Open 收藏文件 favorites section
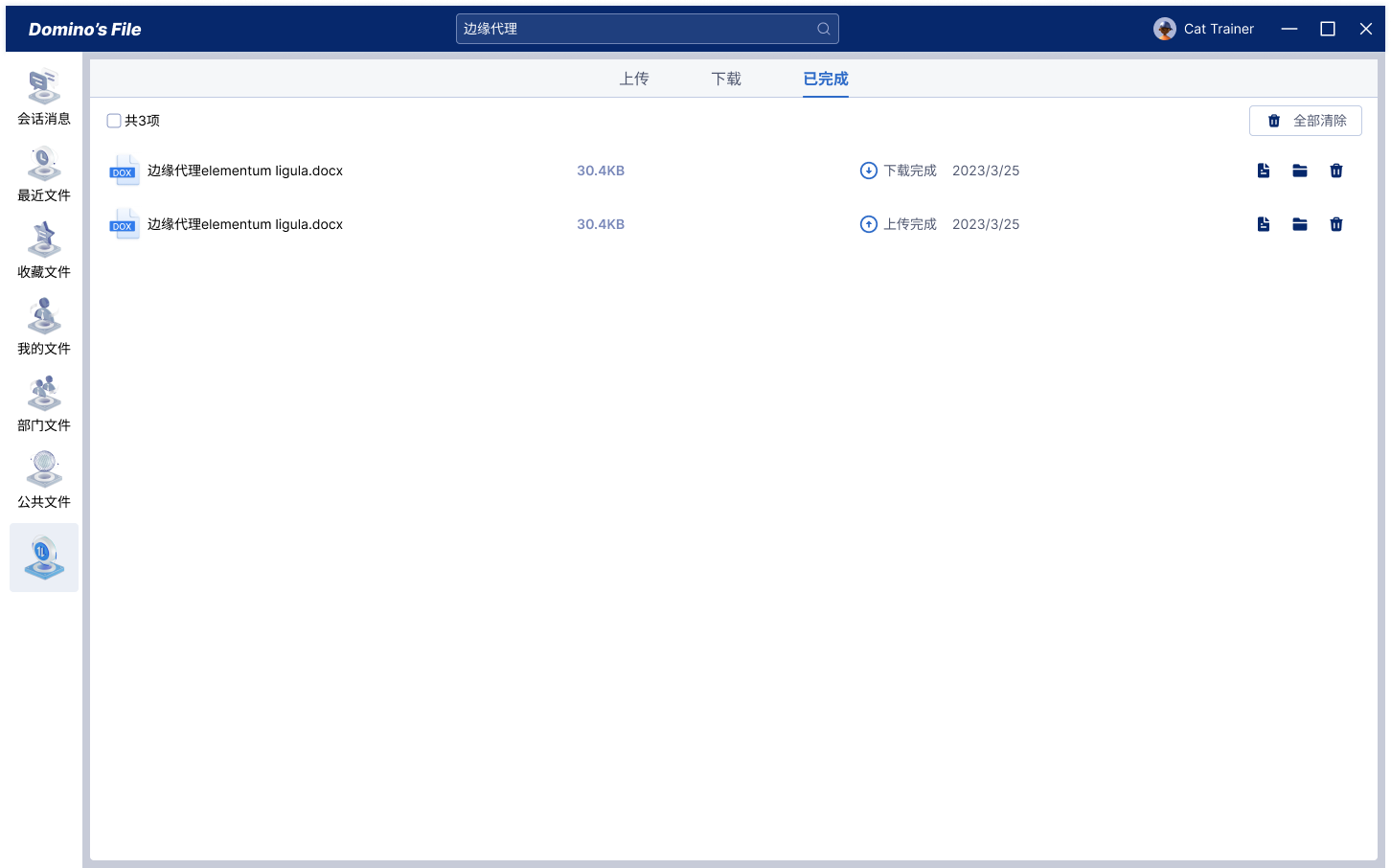Image resolution: width=1391 pixels, height=868 pixels. tap(44, 251)
